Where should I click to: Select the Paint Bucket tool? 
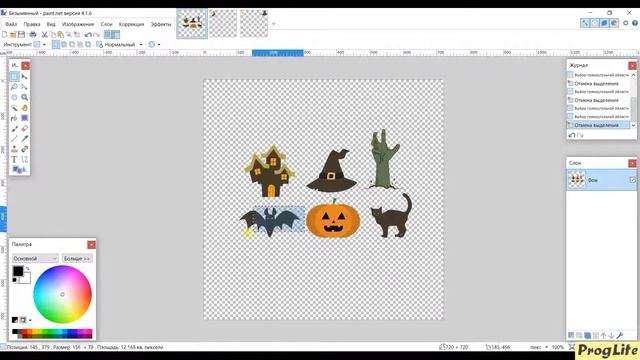pos(14,118)
